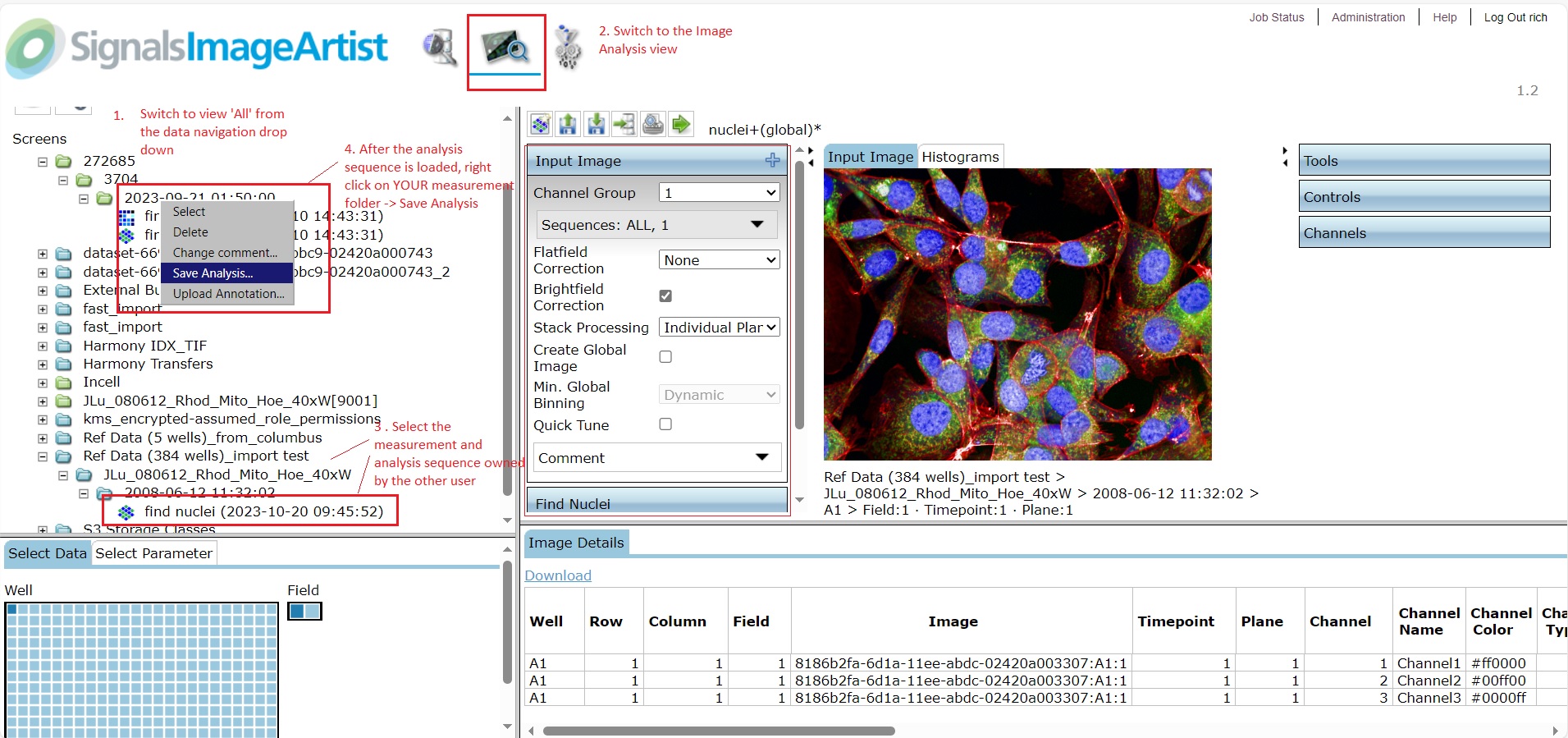Viewport: 1568px width, 738px height.
Task: Open the Stack Processing dropdown
Action: (719, 328)
